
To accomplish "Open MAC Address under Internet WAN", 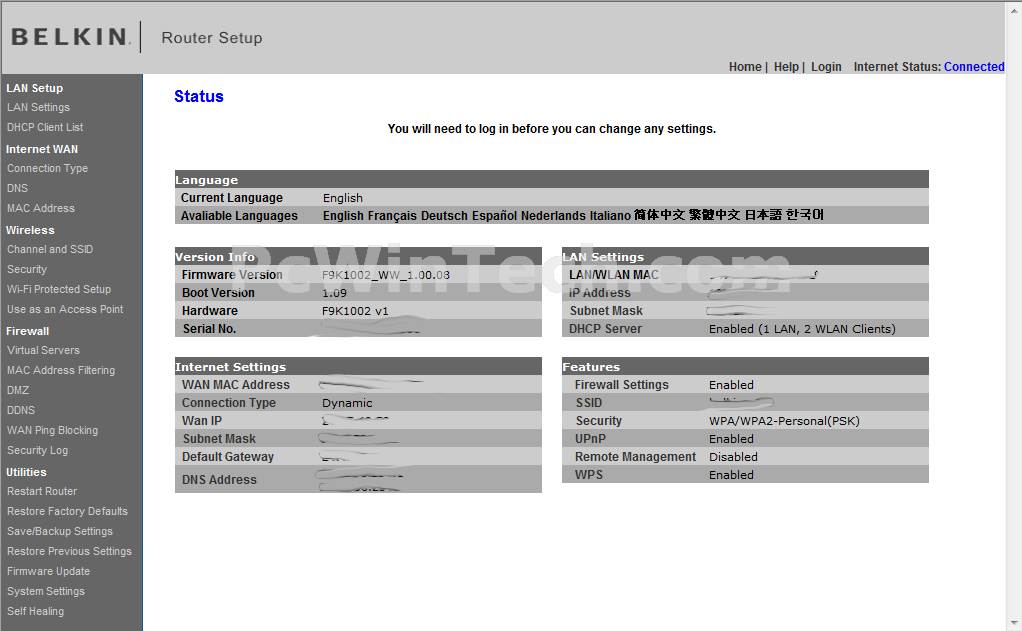I will coord(41,208).
